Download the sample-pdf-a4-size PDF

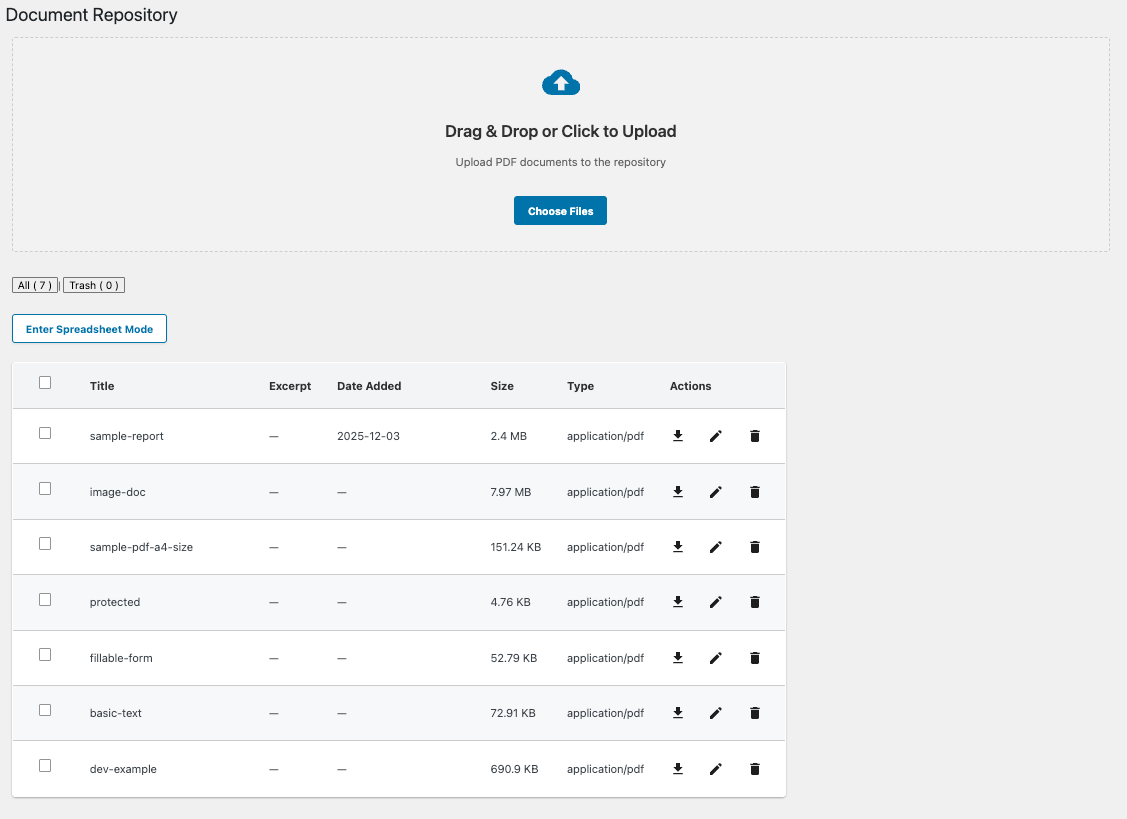click(678, 547)
